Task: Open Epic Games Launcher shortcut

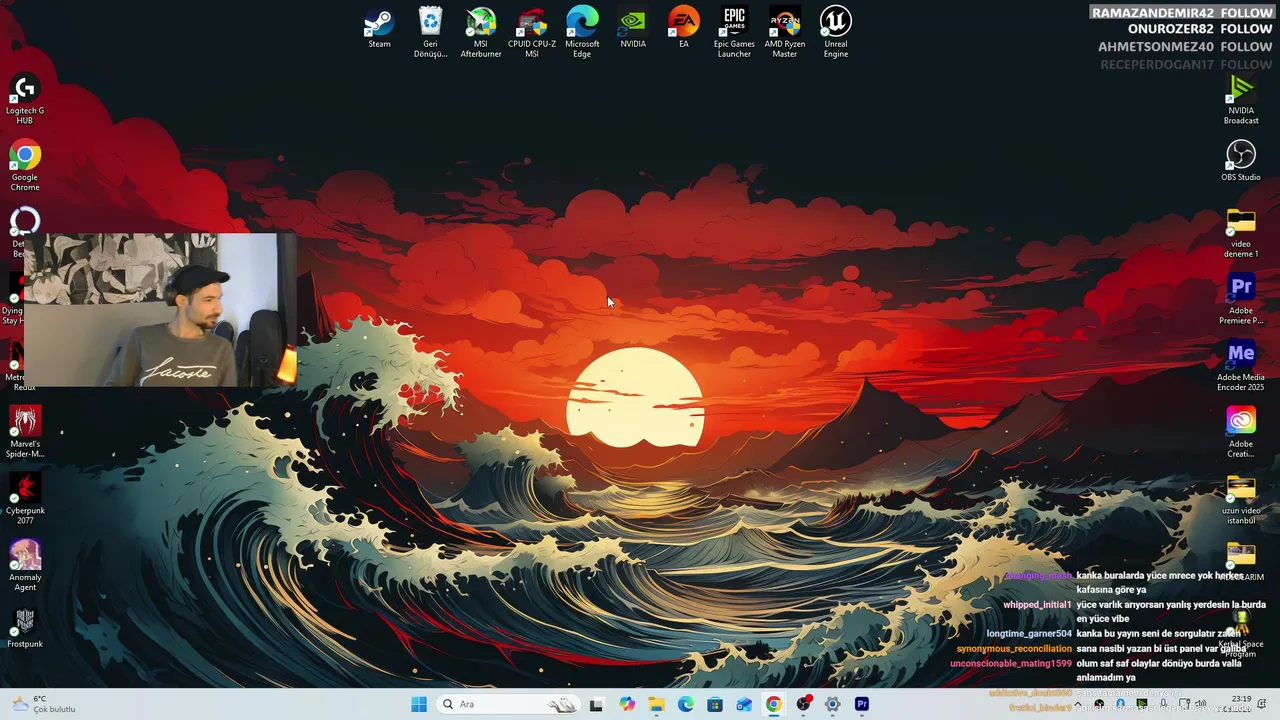Action: [x=734, y=32]
